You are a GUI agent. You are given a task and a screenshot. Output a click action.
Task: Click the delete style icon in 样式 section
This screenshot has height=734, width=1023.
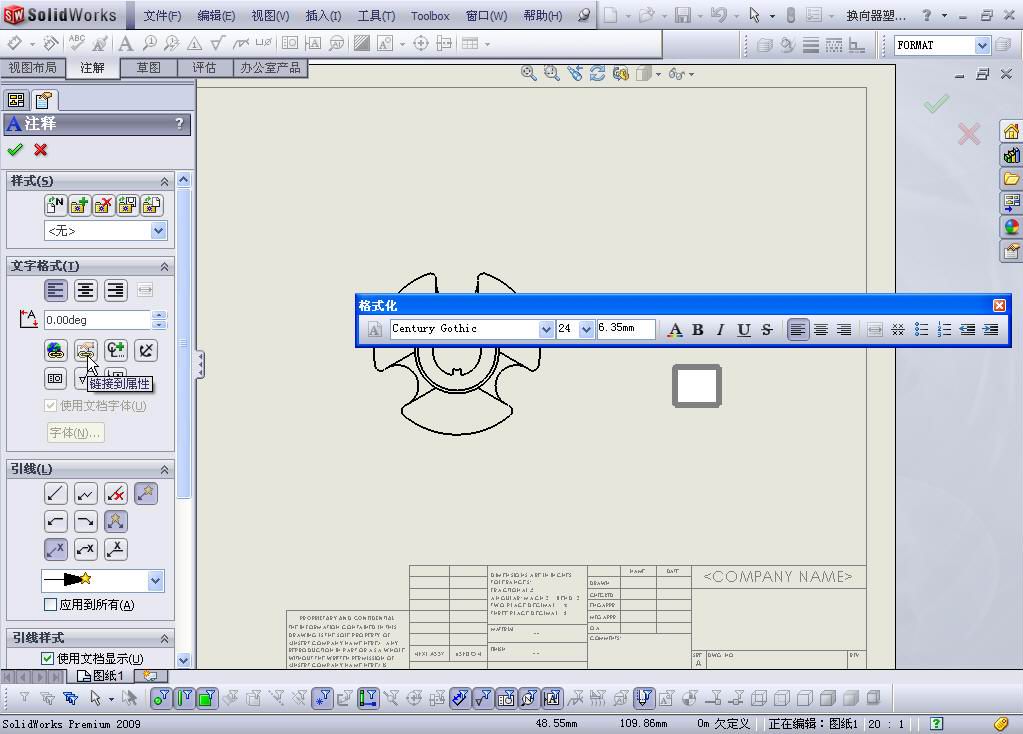click(x=103, y=206)
